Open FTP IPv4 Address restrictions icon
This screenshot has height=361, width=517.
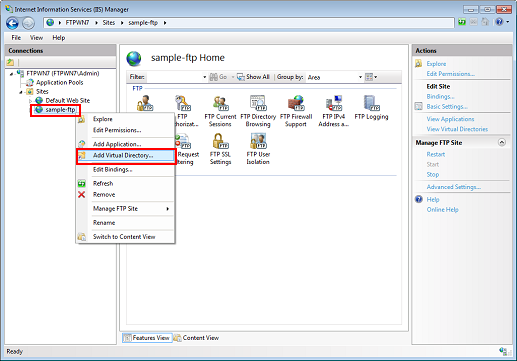click(x=333, y=111)
